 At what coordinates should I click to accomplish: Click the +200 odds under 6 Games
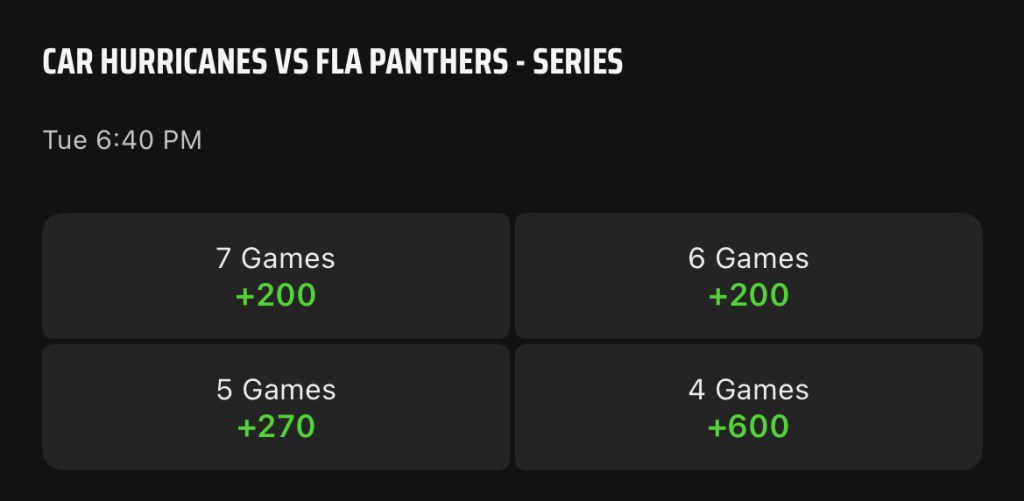pos(748,295)
